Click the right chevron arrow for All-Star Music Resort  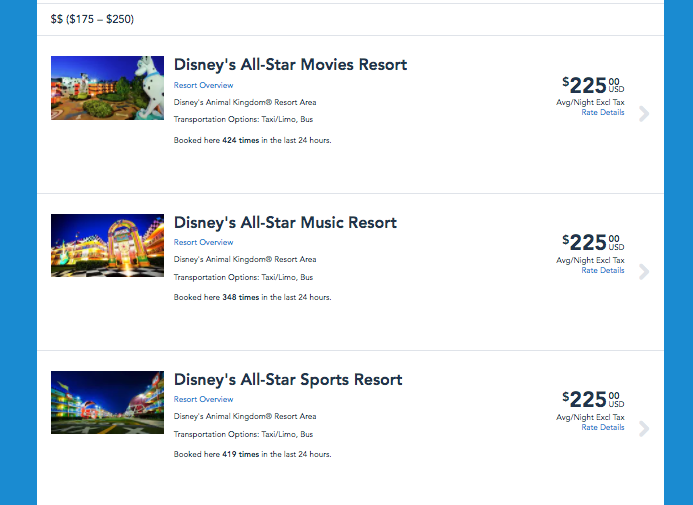click(x=643, y=271)
